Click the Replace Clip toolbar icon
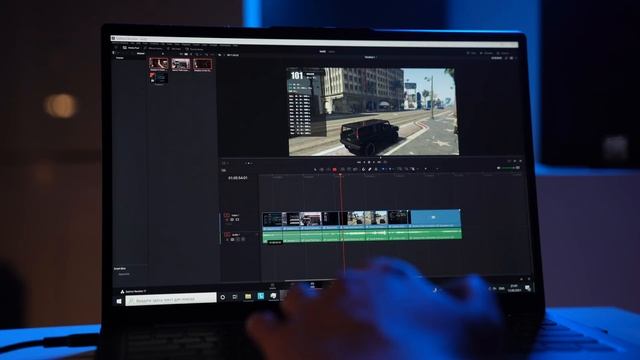 coord(356,169)
